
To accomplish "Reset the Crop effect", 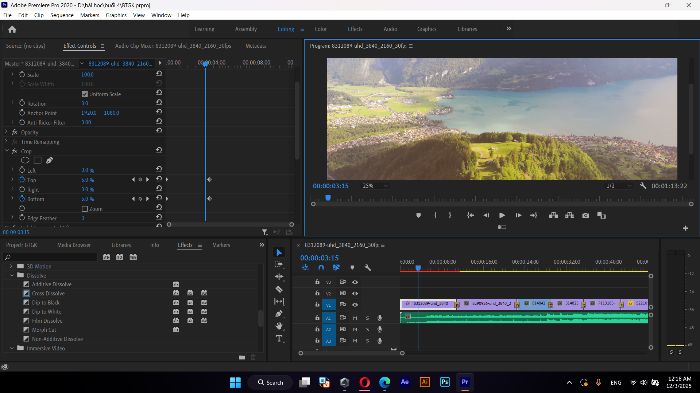I will [x=159, y=150].
